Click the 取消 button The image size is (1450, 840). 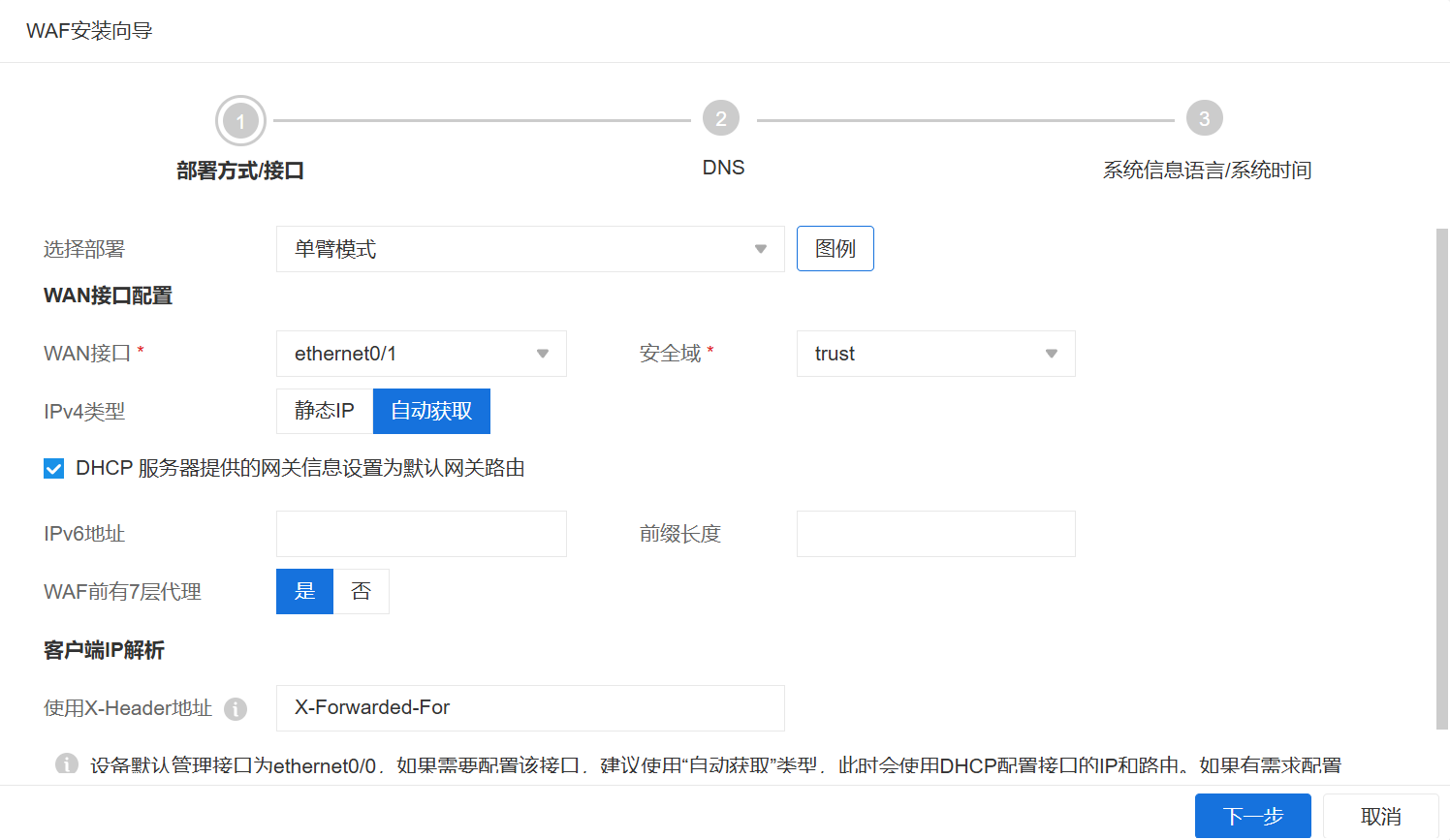click(1380, 816)
